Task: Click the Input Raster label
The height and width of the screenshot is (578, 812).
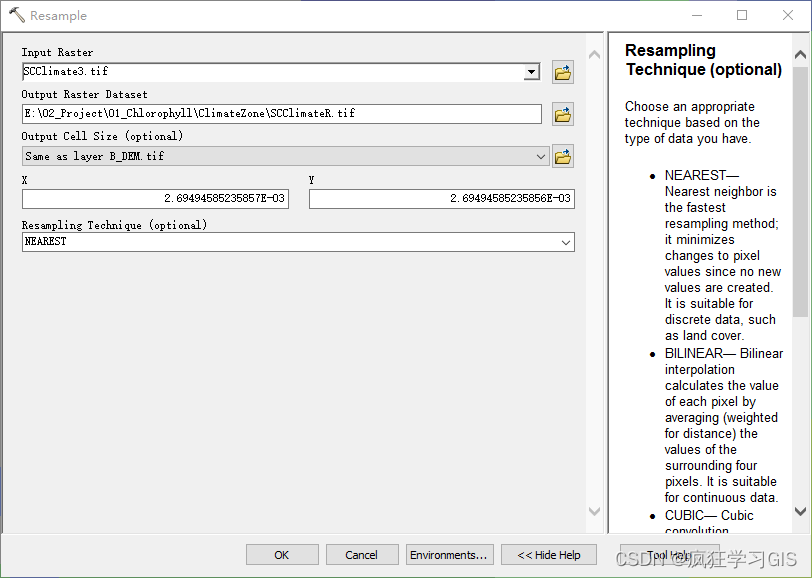Action: click(x=57, y=52)
